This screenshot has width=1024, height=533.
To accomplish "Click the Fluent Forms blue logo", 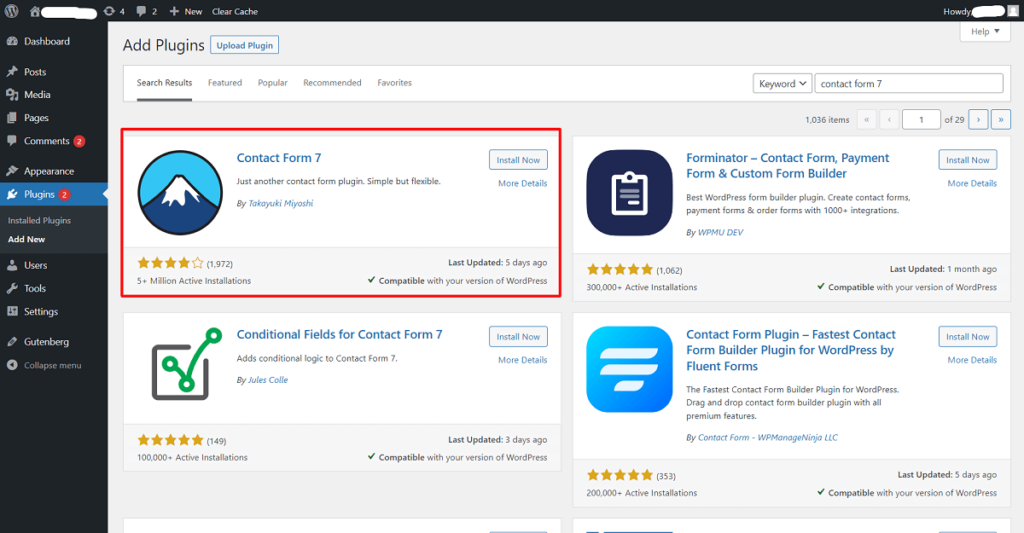I will tap(629, 369).
